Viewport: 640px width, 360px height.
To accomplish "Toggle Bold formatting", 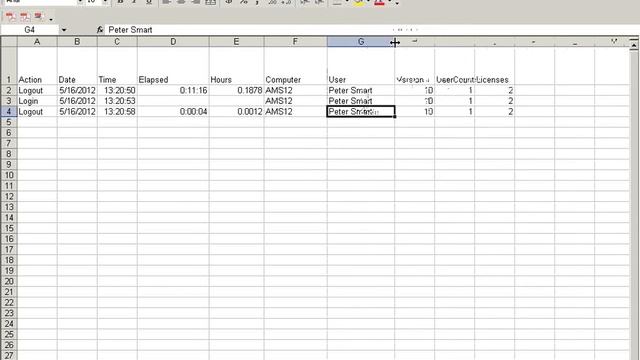I will [x=120, y=2].
